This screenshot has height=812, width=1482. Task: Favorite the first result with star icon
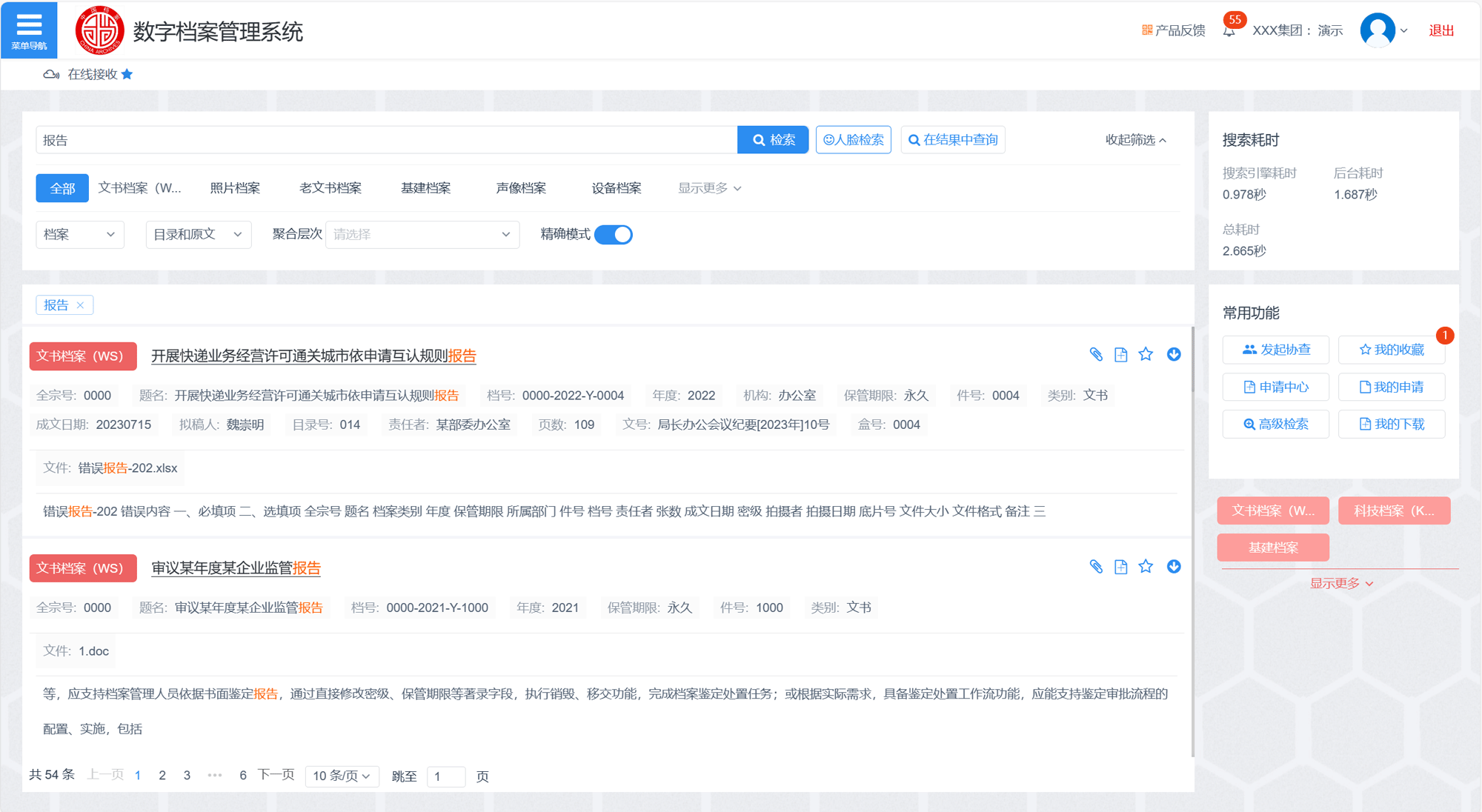tap(1146, 354)
